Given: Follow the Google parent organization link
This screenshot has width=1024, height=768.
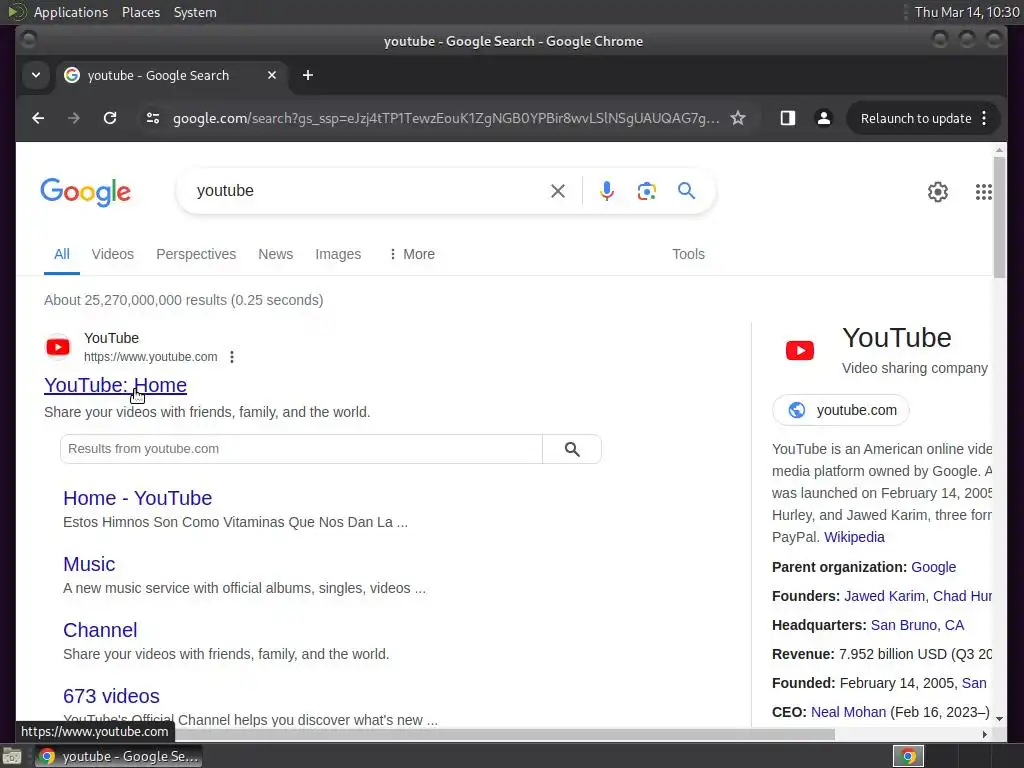Looking at the screenshot, I should 933,567.
